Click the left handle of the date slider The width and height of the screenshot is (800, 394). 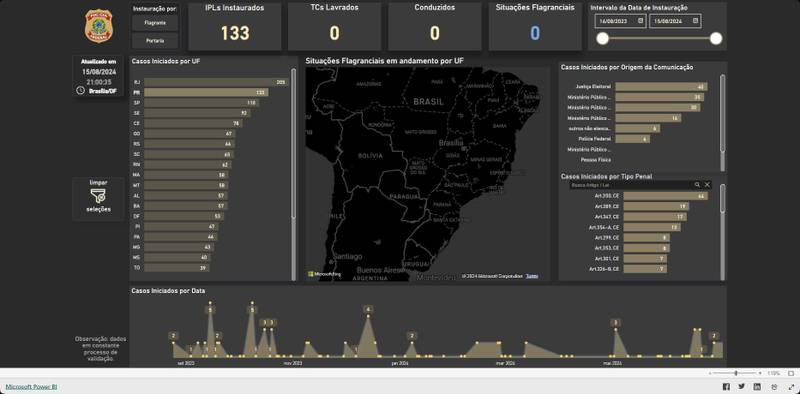click(x=603, y=38)
